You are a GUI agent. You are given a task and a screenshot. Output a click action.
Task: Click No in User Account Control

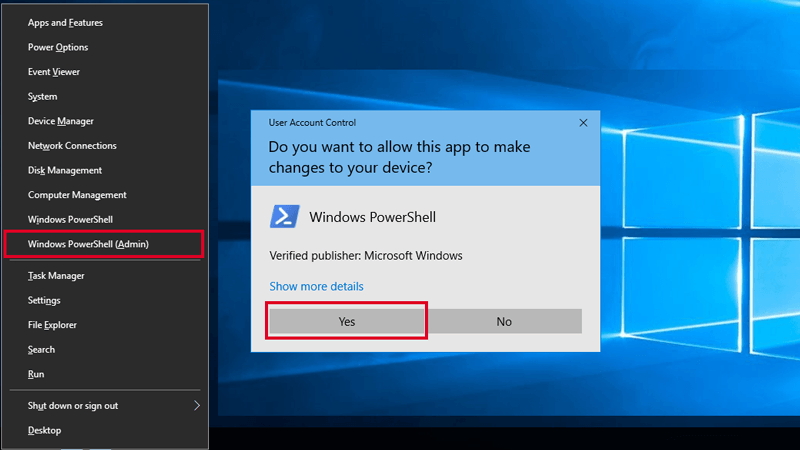click(x=504, y=321)
